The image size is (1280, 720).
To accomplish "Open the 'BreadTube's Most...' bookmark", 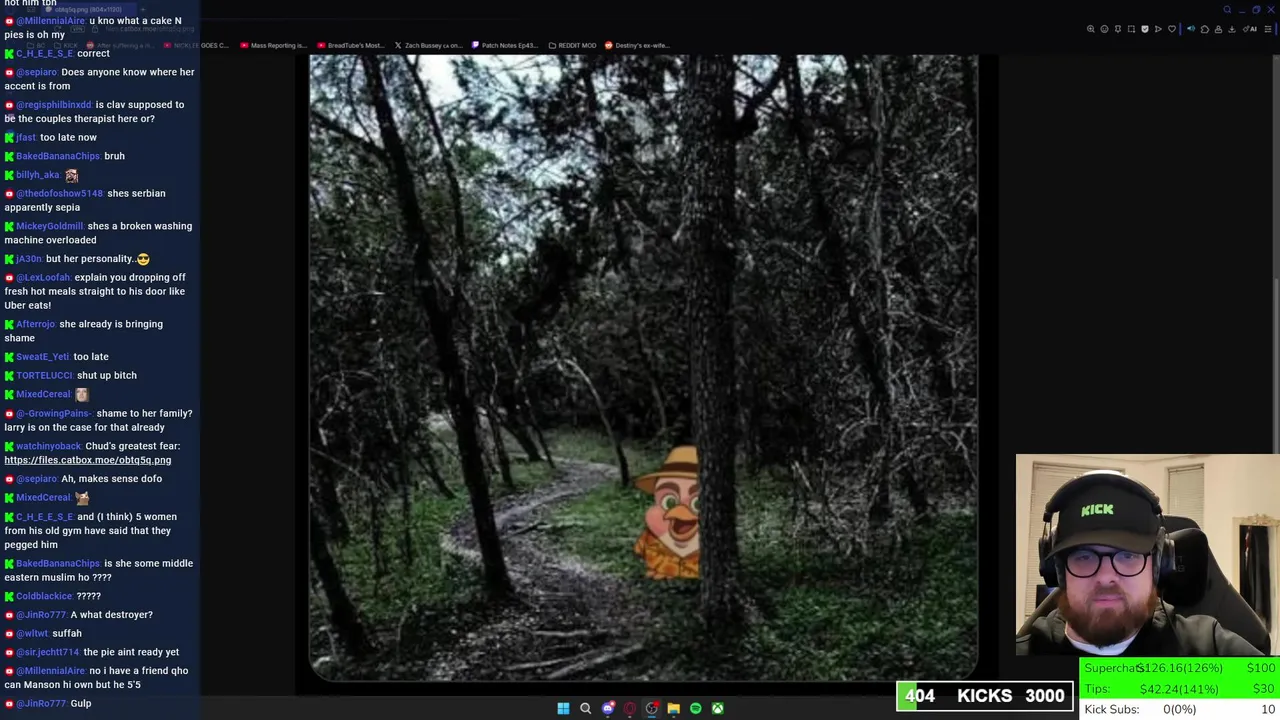I will click(350, 45).
